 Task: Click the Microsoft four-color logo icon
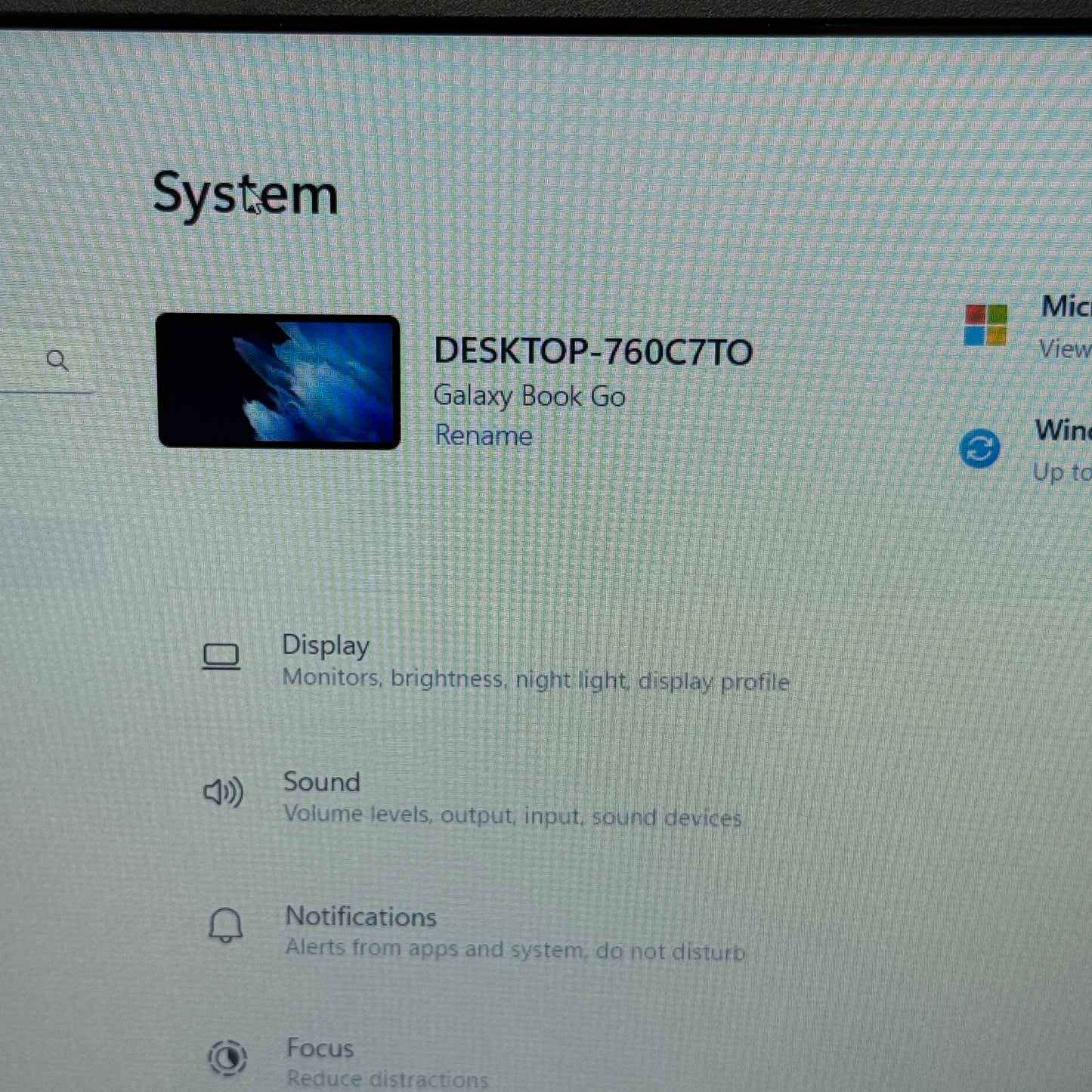(985, 325)
